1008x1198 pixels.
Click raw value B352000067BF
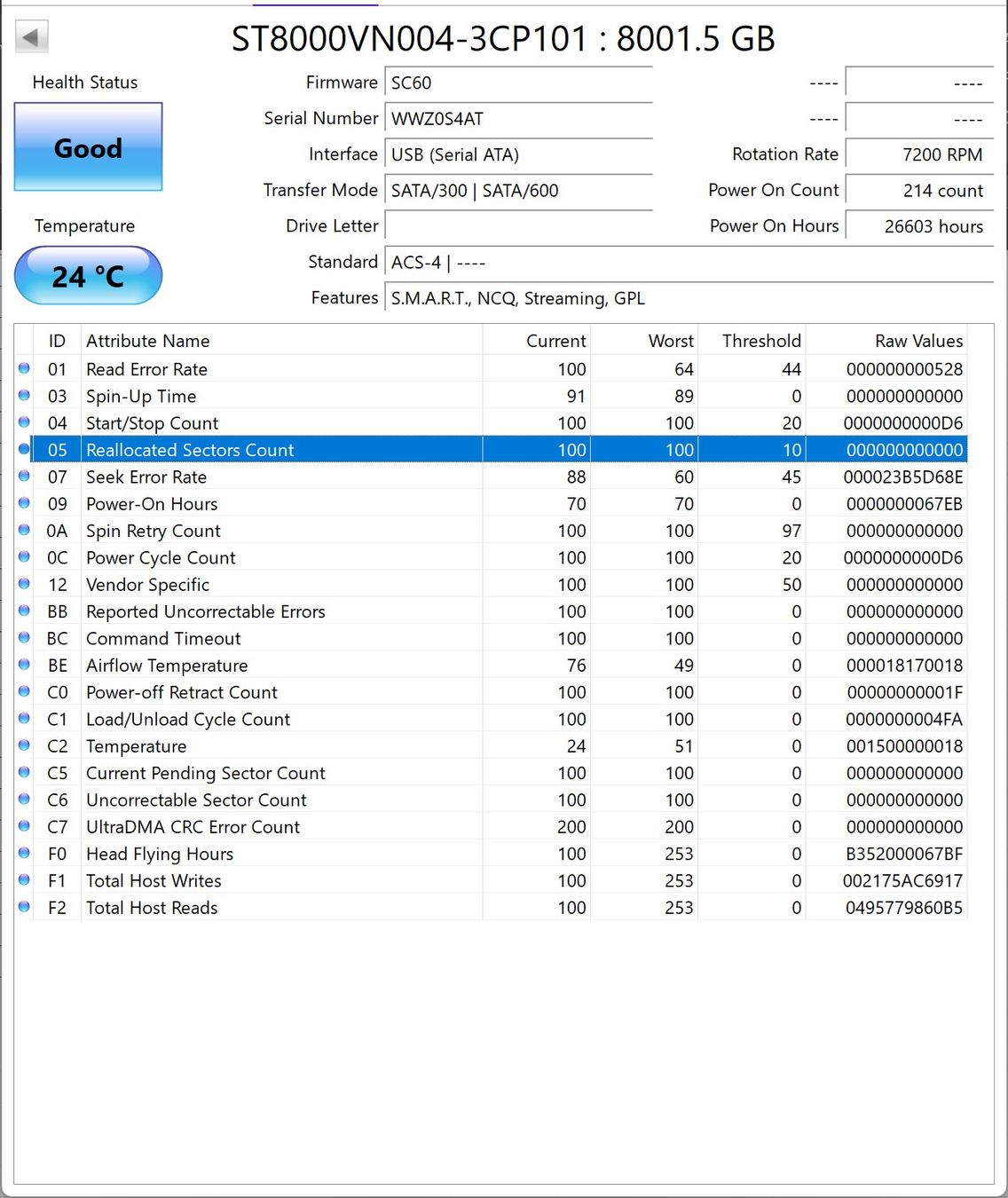coord(904,854)
